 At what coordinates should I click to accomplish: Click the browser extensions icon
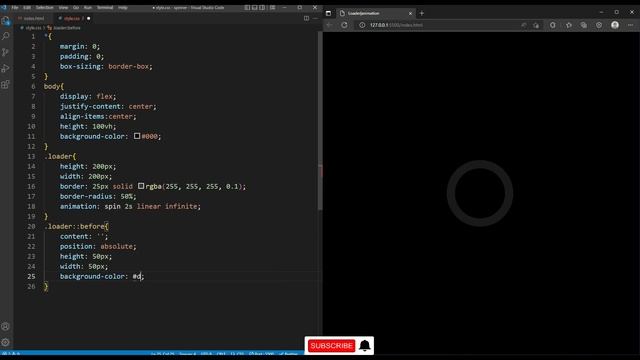coord(553,25)
